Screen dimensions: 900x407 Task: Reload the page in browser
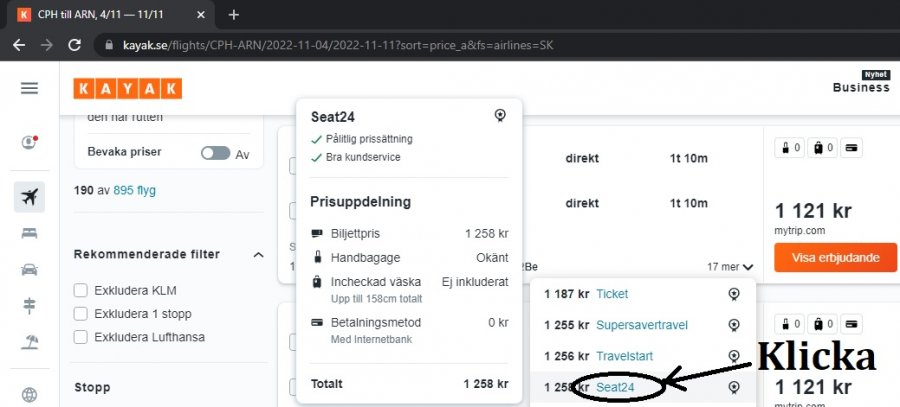pyautogui.click(x=74, y=45)
